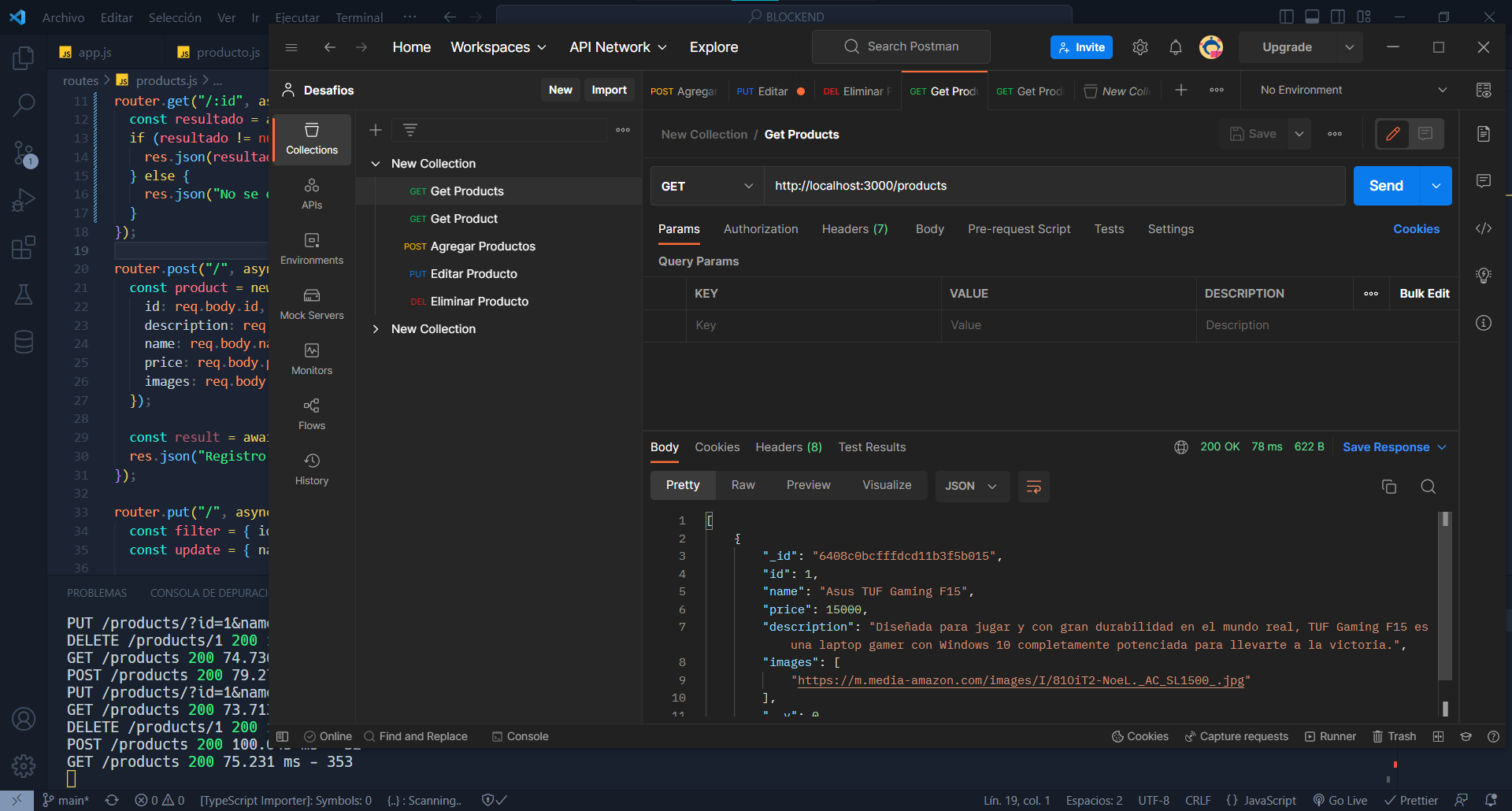Open environment quick look icon
1512x811 pixels.
pos(1484,91)
